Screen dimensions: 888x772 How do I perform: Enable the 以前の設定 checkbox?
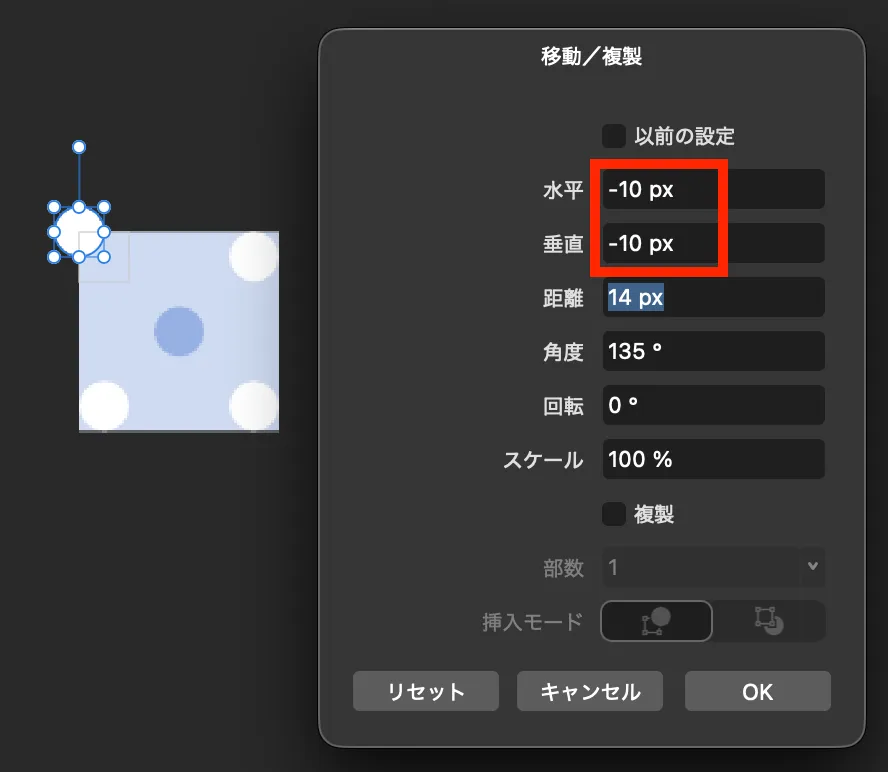pos(616,136)
